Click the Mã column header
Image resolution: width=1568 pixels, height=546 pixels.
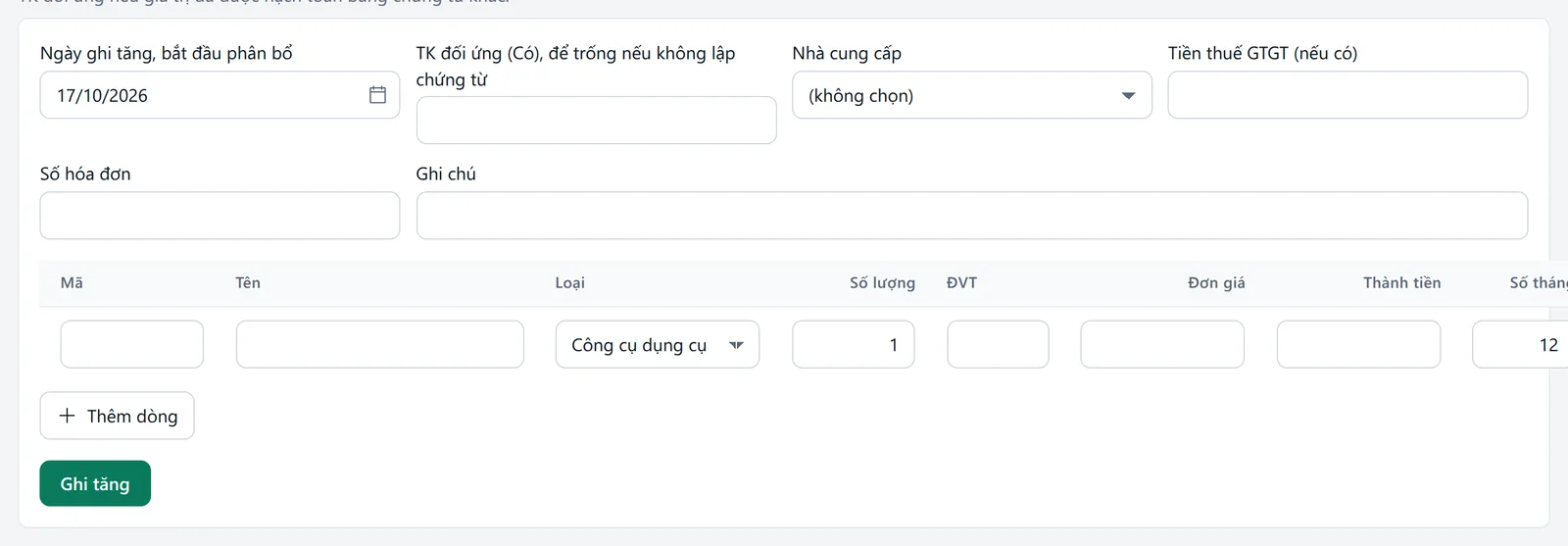(x=72, y=282)
